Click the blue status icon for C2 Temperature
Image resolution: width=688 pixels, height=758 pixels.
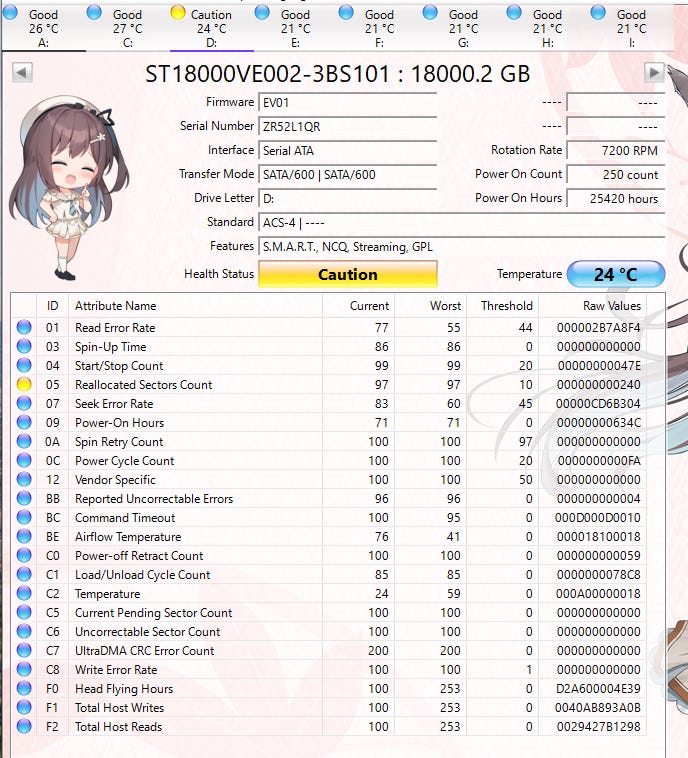[x=24, y=593]
